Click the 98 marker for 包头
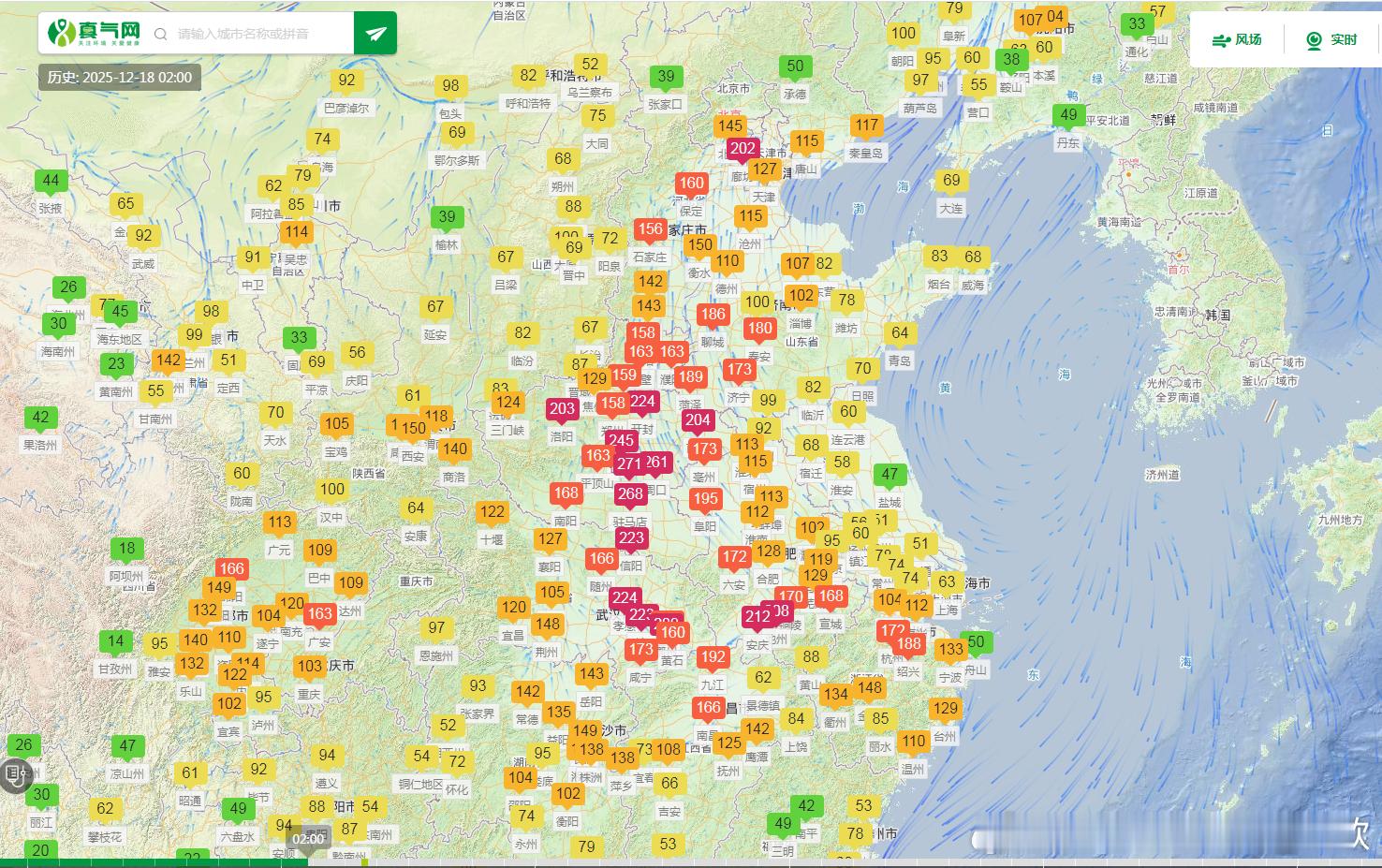The width and height of the screenshot is (1382, 868). pyautogui.click(x=450, y=86)
